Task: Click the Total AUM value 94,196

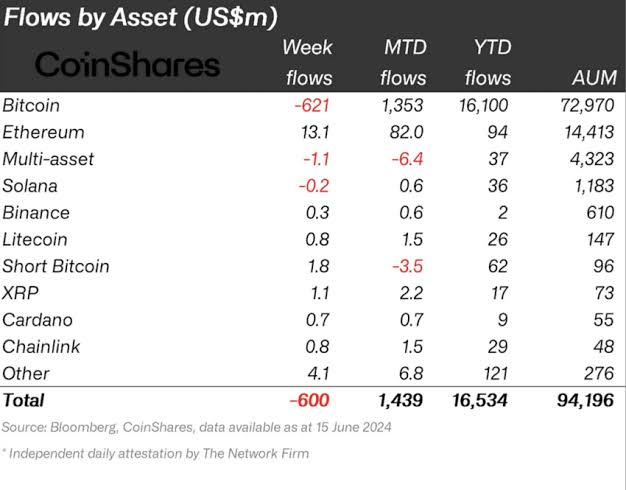Action: click(x=583, y=401)
